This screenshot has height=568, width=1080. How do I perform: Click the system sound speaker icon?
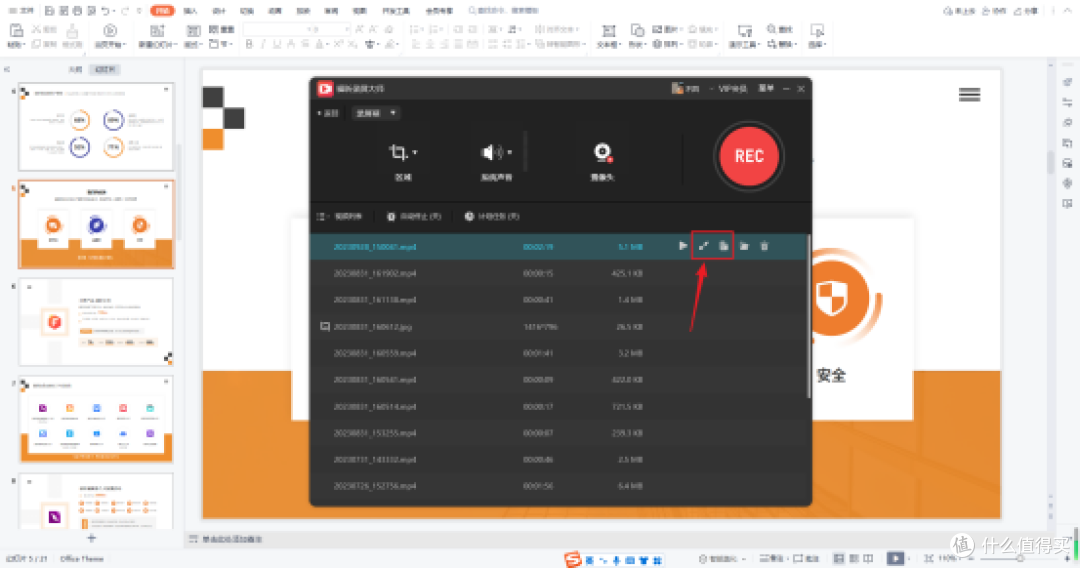491,152
